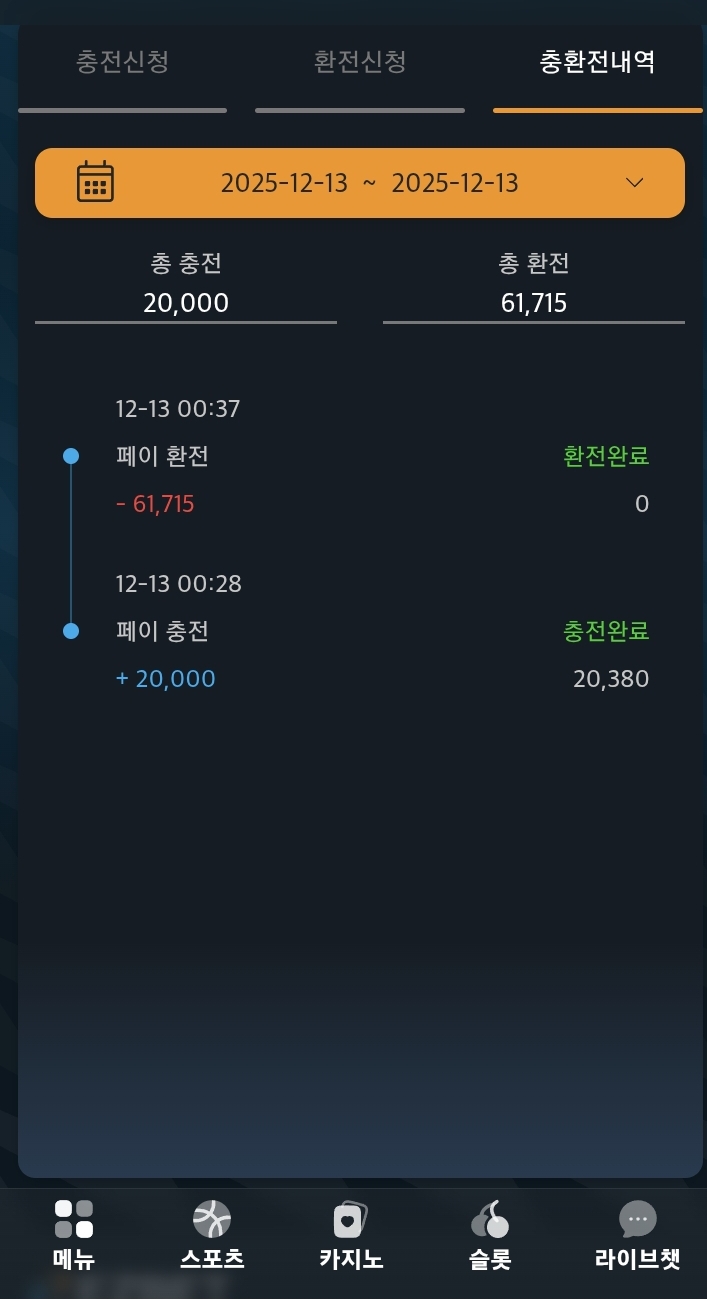Select the 페이 충전 transaction entry
Screen dimensions: 707x1299
pyautogui.click(x=162, y=632)
